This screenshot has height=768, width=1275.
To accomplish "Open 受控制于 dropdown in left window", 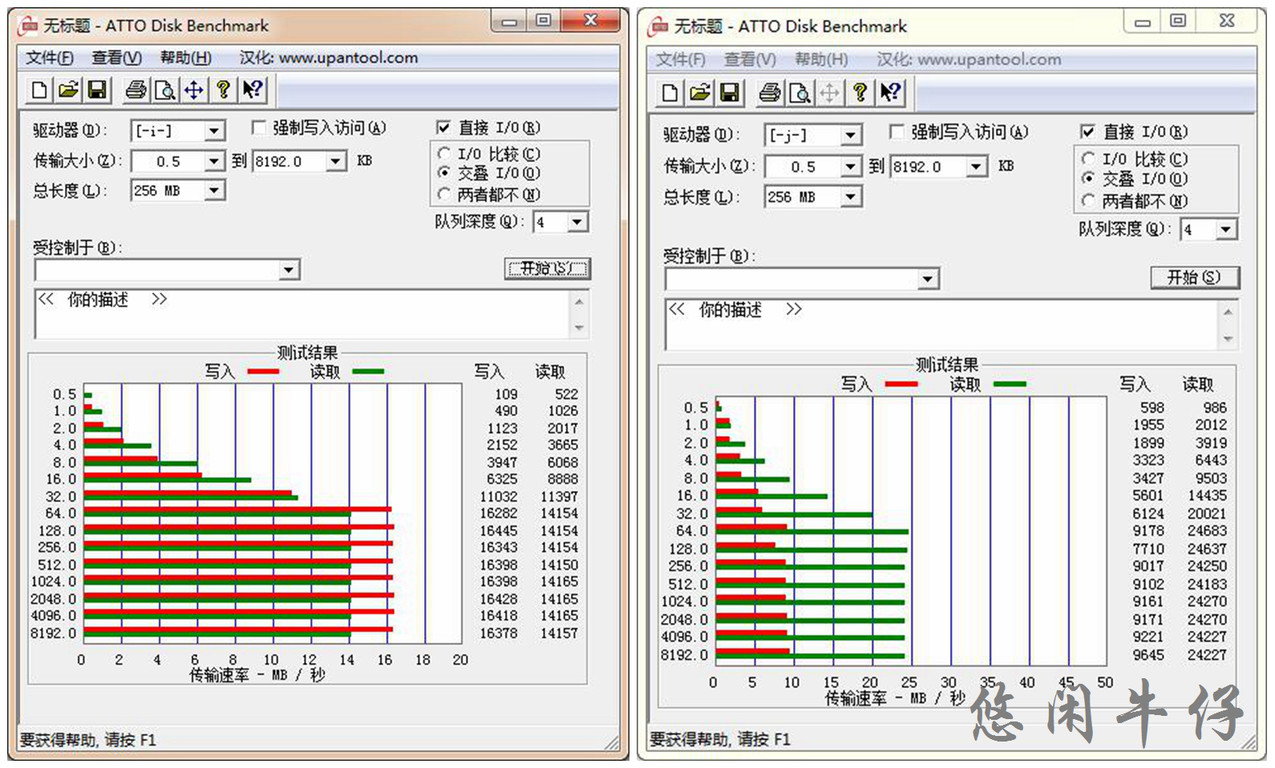I will point(289,270).
